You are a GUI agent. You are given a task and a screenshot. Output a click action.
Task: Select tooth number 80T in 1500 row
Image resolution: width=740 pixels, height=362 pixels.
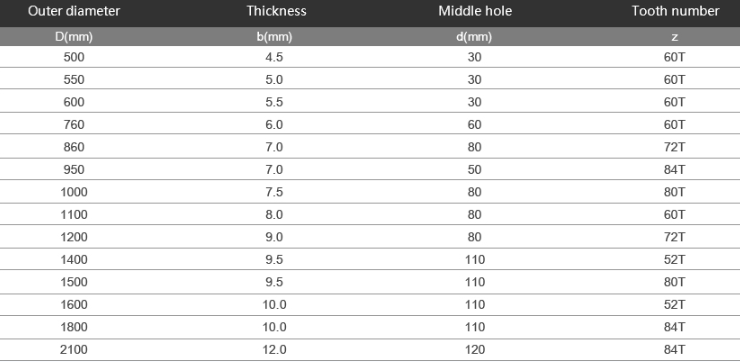pyautogui.click(x=674, y=282)
